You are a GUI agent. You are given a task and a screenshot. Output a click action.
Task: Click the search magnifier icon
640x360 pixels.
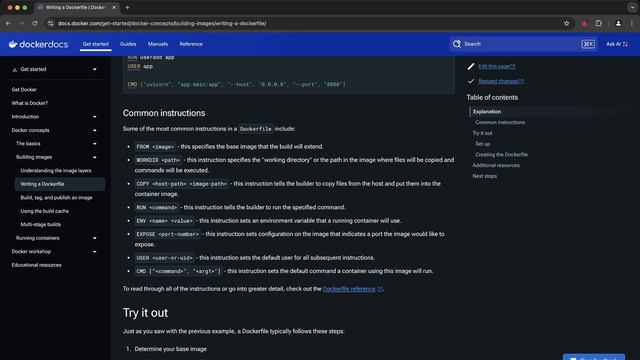coord(457,44)
